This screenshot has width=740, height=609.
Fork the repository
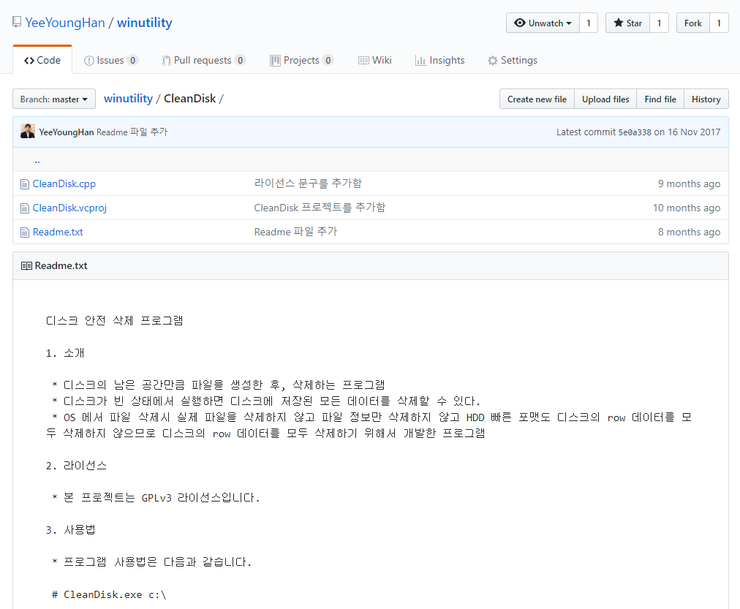[692, 23]
